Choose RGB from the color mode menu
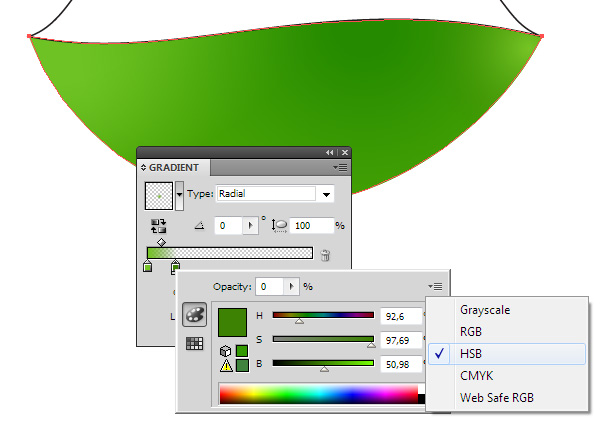 [x=471, y=332]
